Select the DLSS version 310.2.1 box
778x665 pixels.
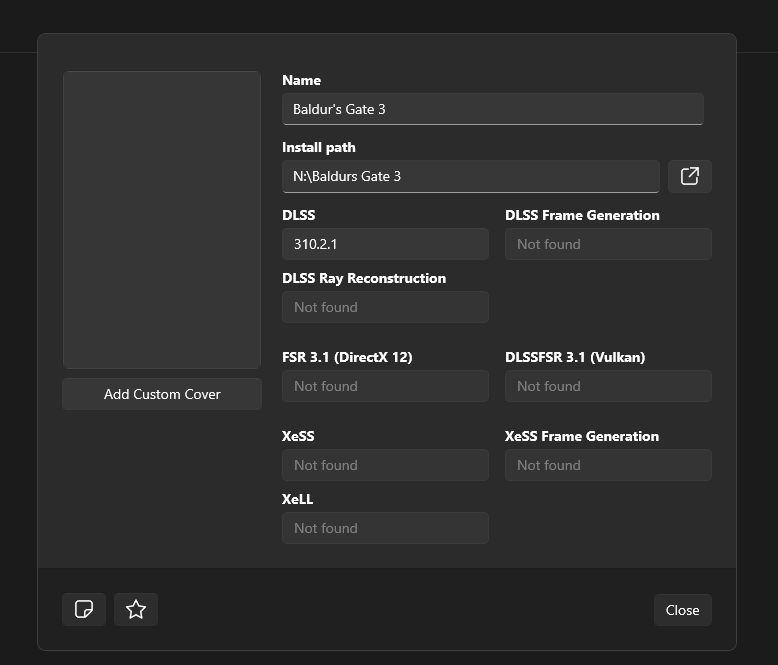coord(385,244)
